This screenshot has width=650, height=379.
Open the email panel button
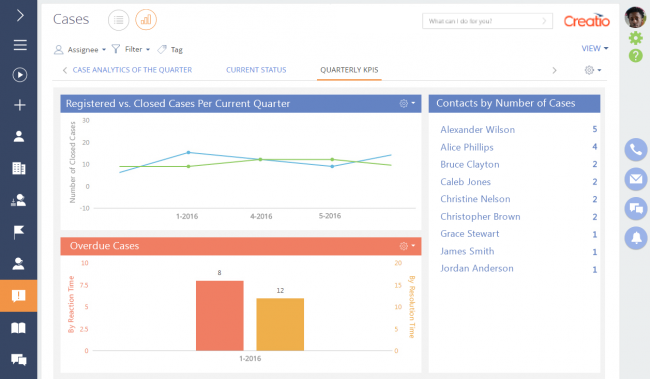[x=636, y=179]
